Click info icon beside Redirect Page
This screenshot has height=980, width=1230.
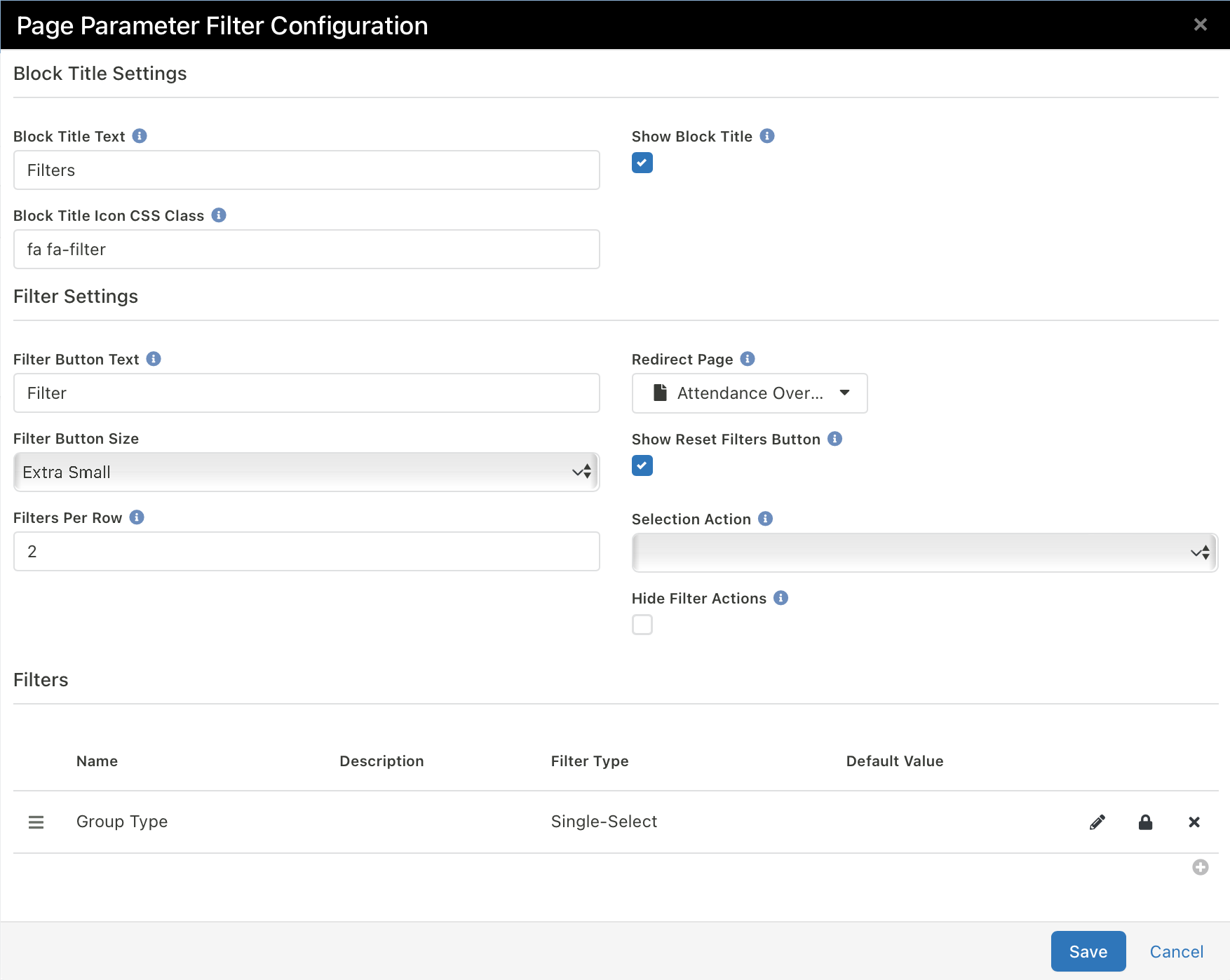748,359
